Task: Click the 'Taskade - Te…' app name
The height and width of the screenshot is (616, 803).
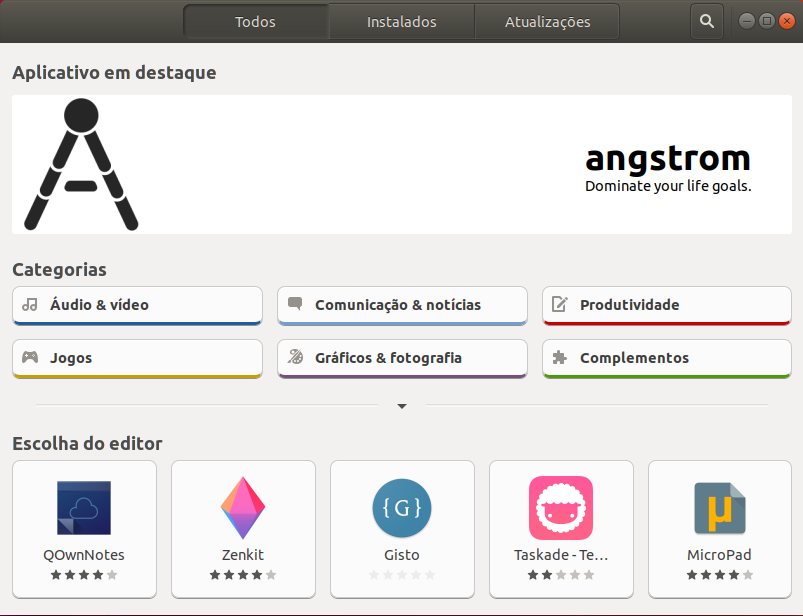Action: (561, 555)
